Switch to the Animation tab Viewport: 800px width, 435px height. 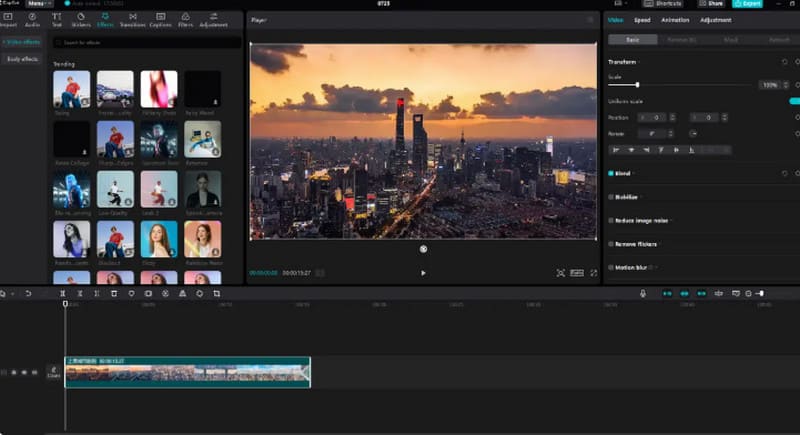point(675,20)
